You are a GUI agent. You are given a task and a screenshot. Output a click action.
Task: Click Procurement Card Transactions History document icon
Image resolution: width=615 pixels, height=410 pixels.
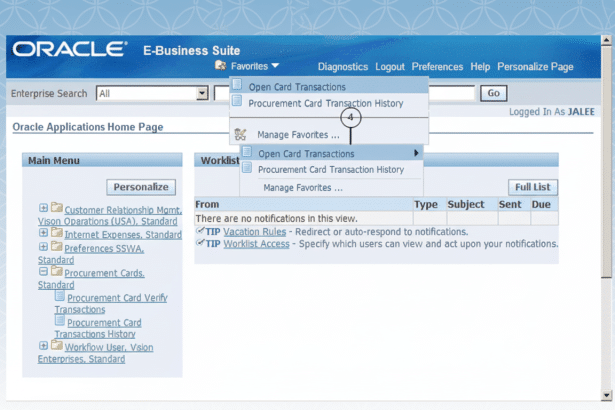[60, 320]
